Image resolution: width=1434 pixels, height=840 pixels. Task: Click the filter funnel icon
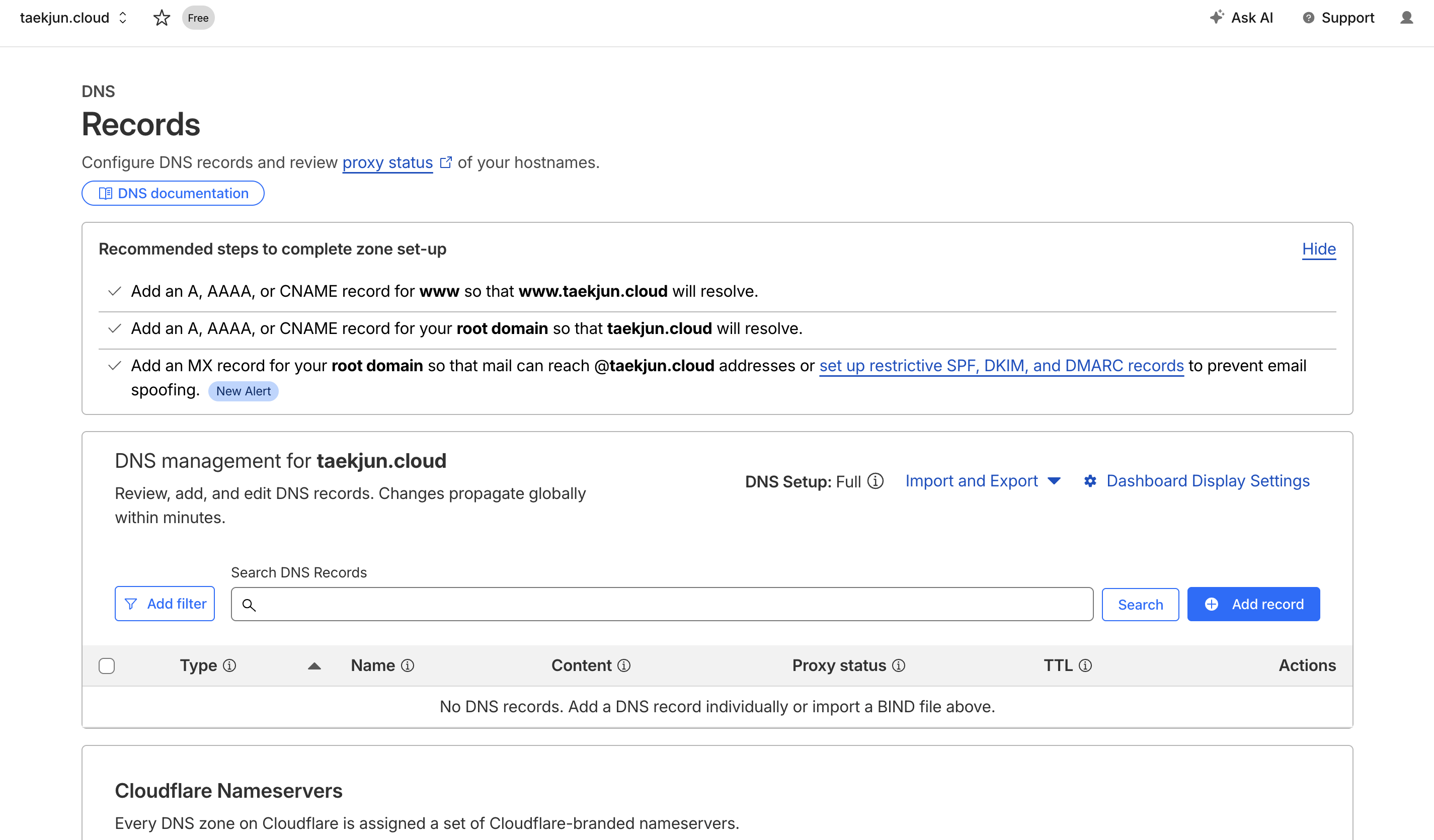[x=131, y=604]
